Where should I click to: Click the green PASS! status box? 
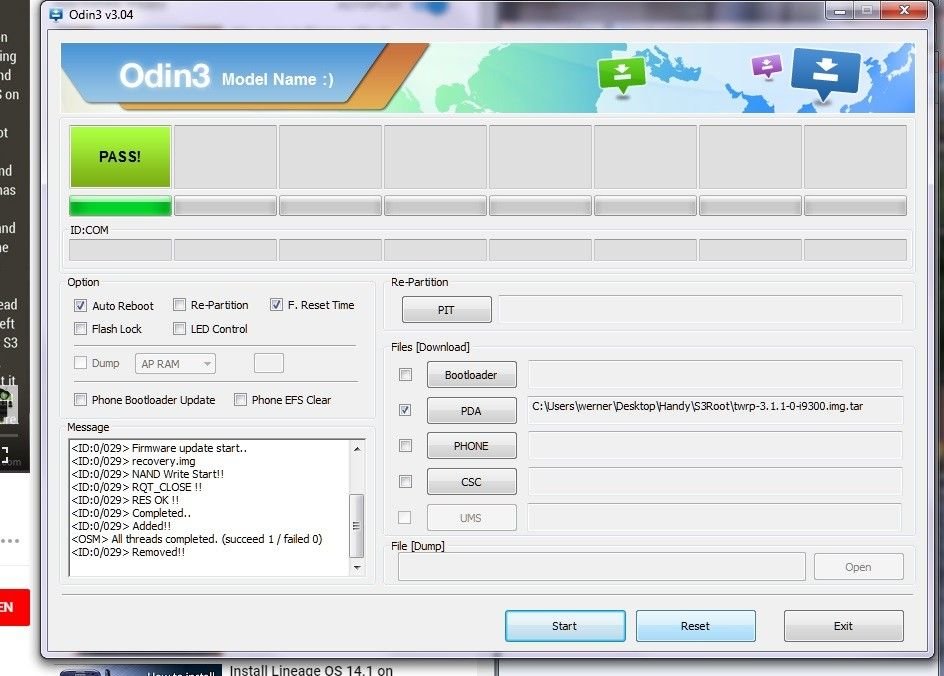(x=120, y=157)
